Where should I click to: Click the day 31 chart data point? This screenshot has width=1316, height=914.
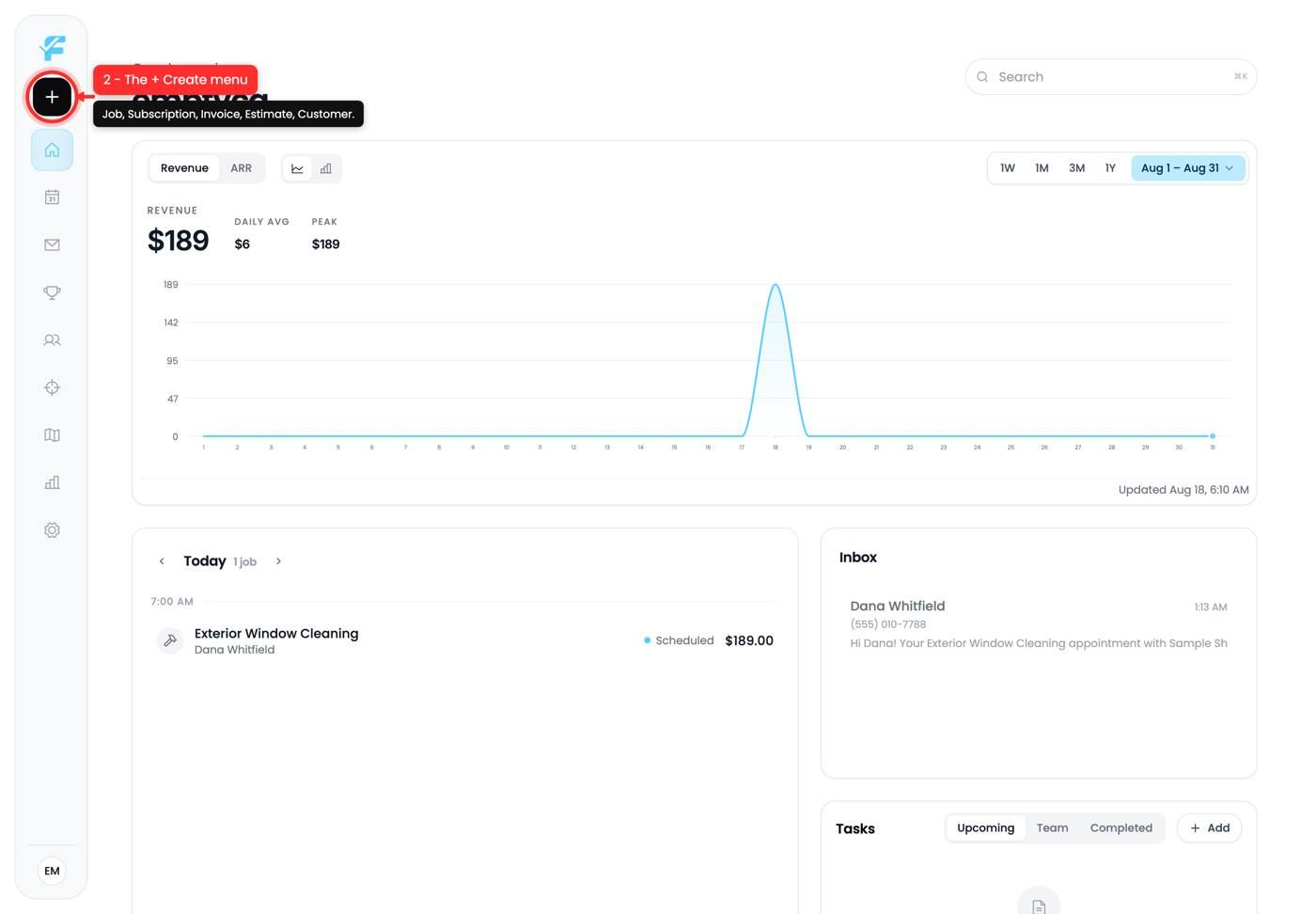(1213, 436)
